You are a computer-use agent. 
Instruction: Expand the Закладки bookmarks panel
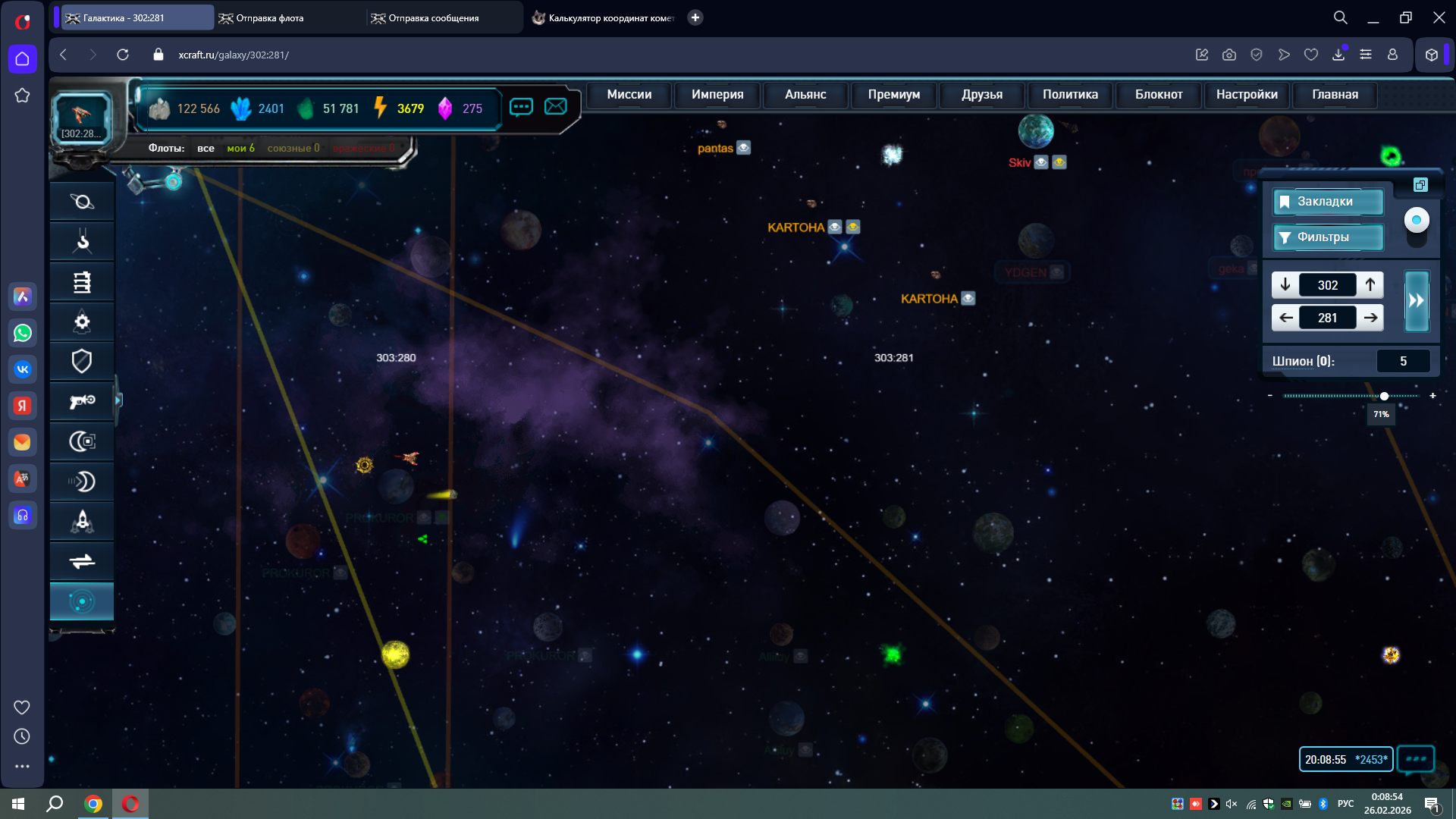[1327, 202]
